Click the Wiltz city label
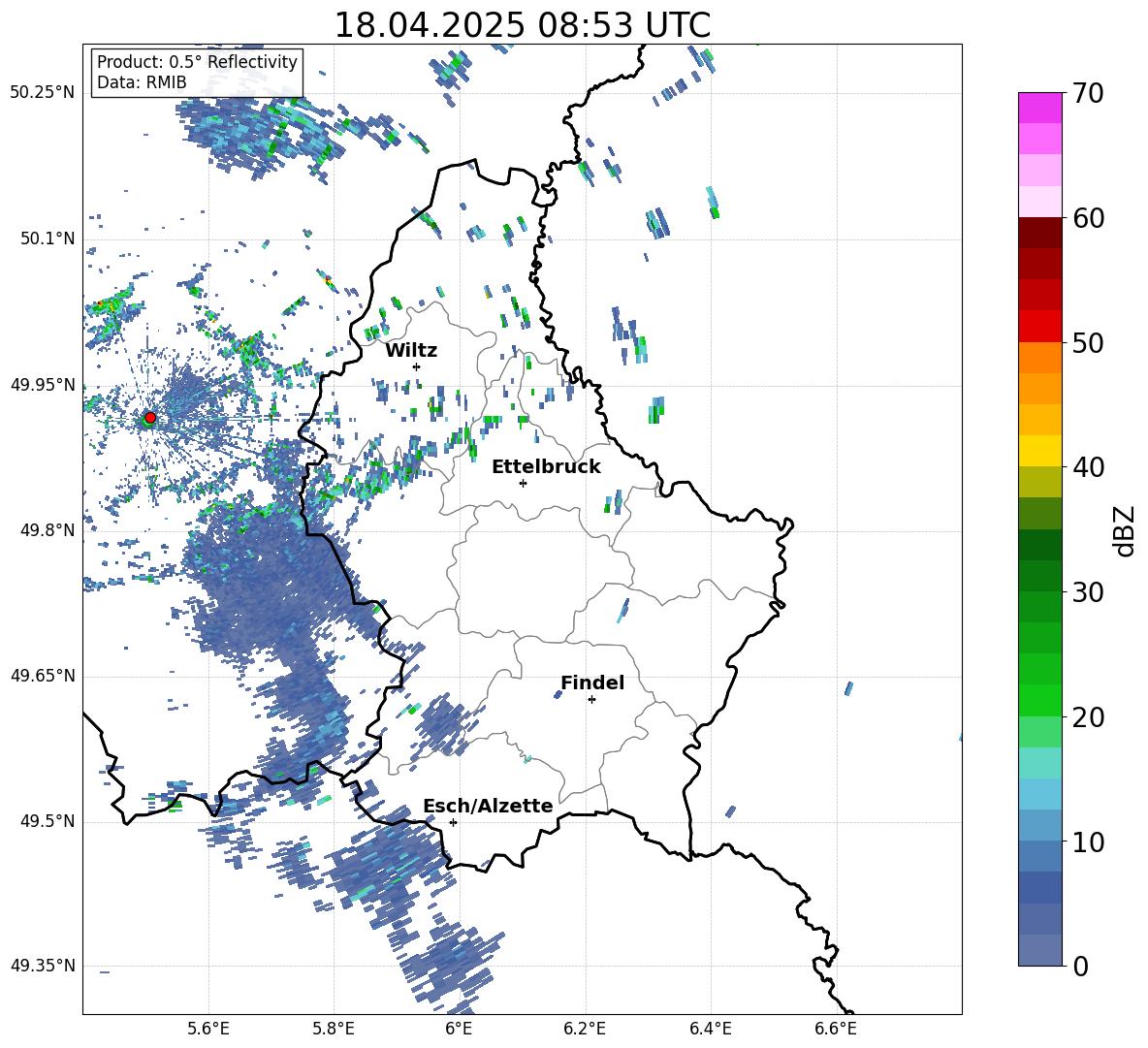Viewport: 1148px width, 1048px height. 411,351
